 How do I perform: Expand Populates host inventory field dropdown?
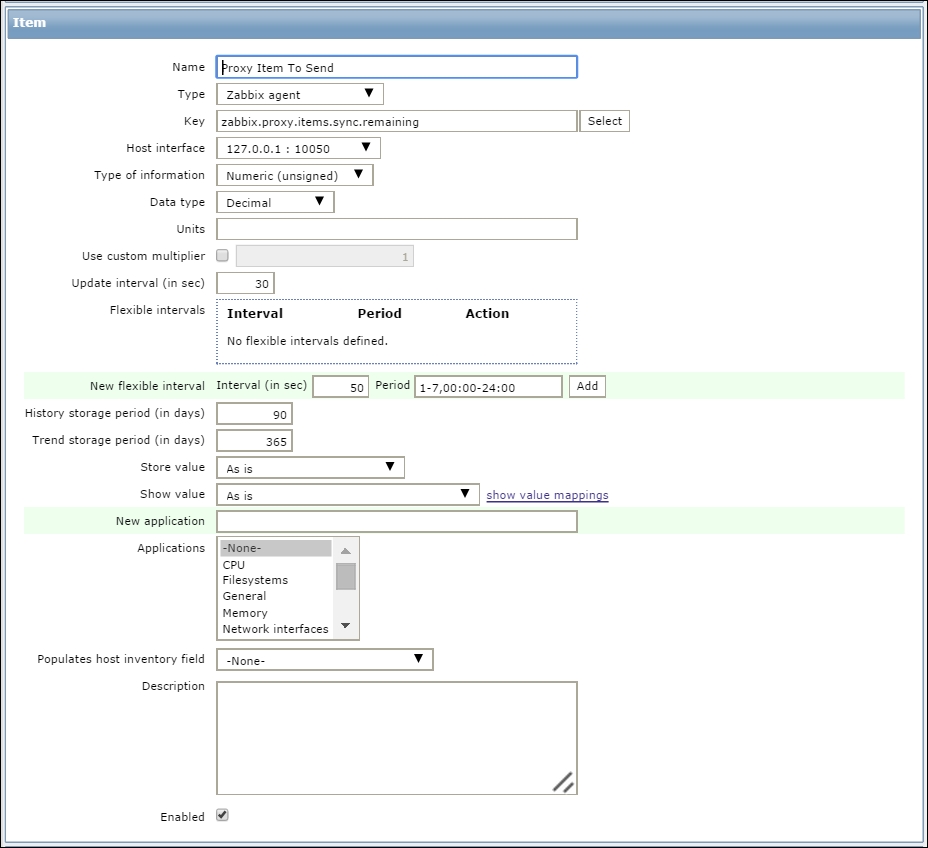(x=324, y=660)
